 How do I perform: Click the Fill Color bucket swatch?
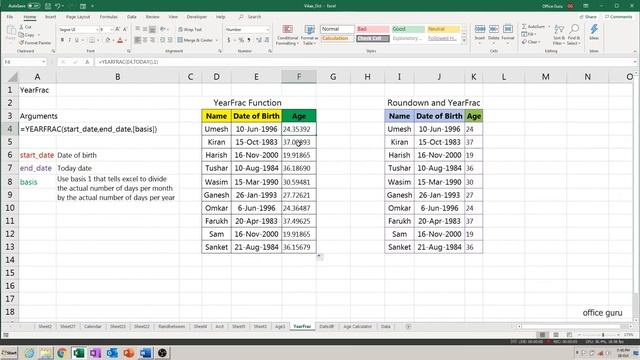pyautogui.click(x=107, y=40)
